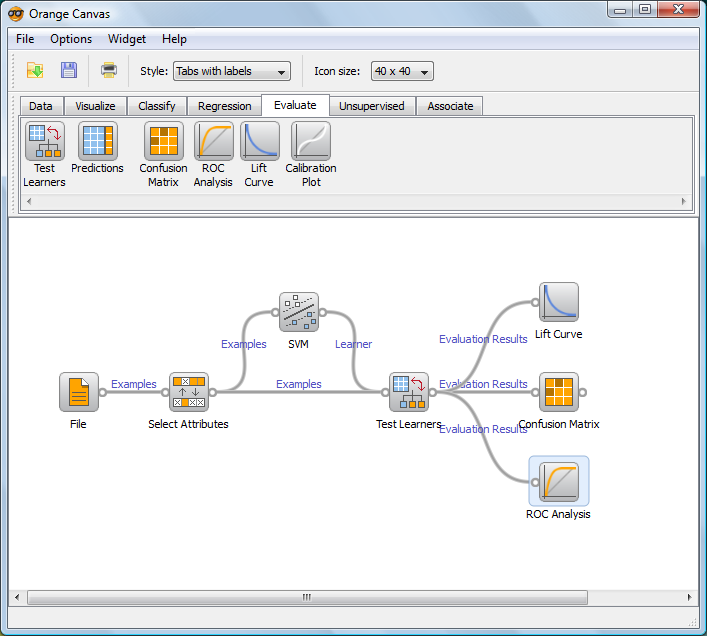Open the Icon size dropdown
This screenshot has width=707, height=636.
tap(402, 71)
